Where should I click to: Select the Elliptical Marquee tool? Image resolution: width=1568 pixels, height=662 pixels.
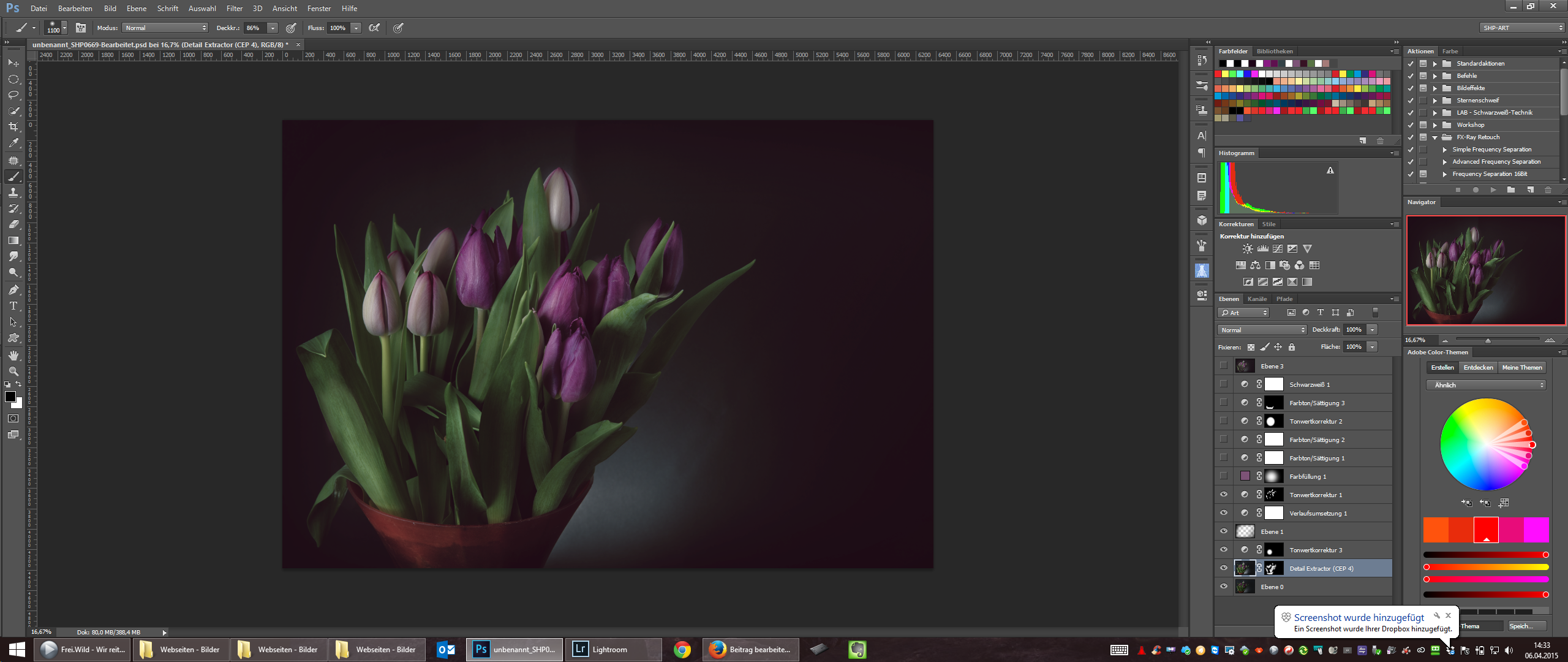13,79
